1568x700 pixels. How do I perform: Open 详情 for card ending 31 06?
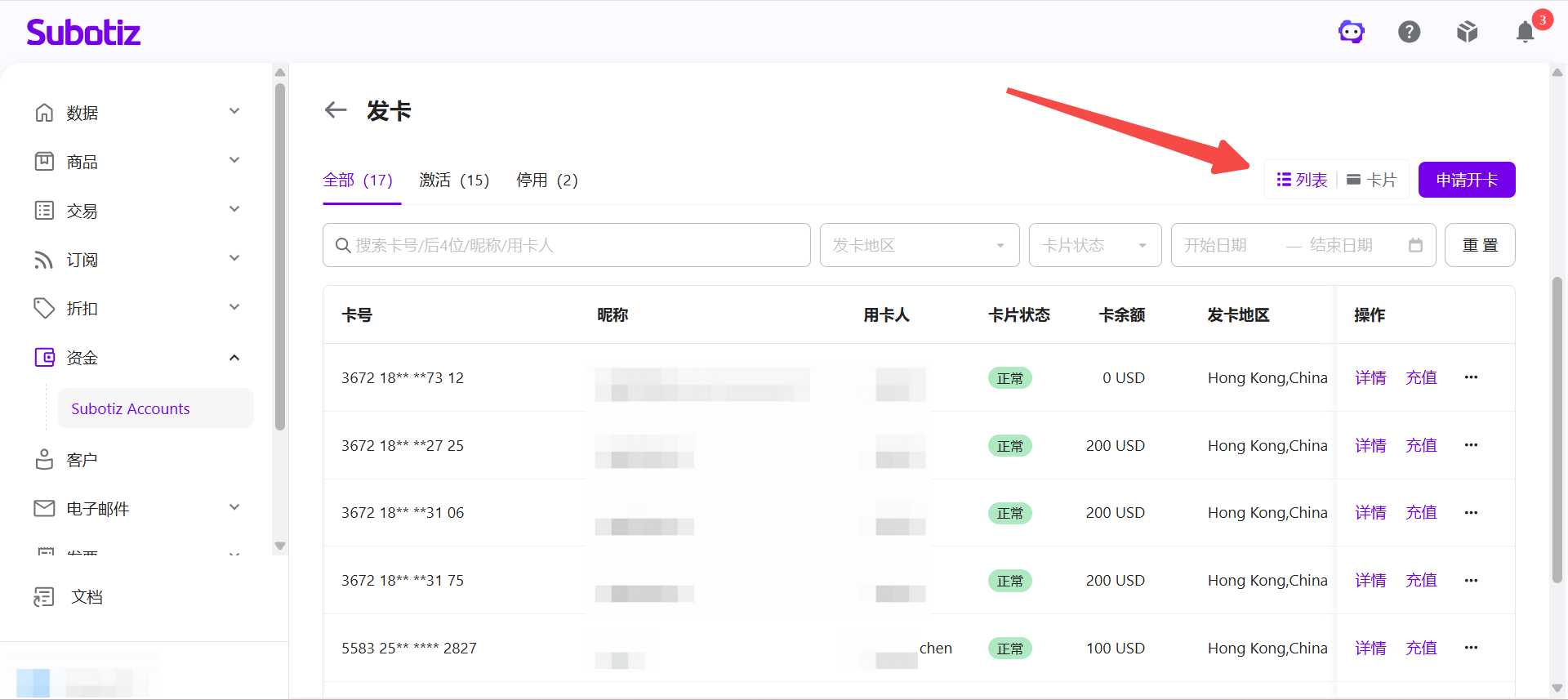(x=1370, y=513)
